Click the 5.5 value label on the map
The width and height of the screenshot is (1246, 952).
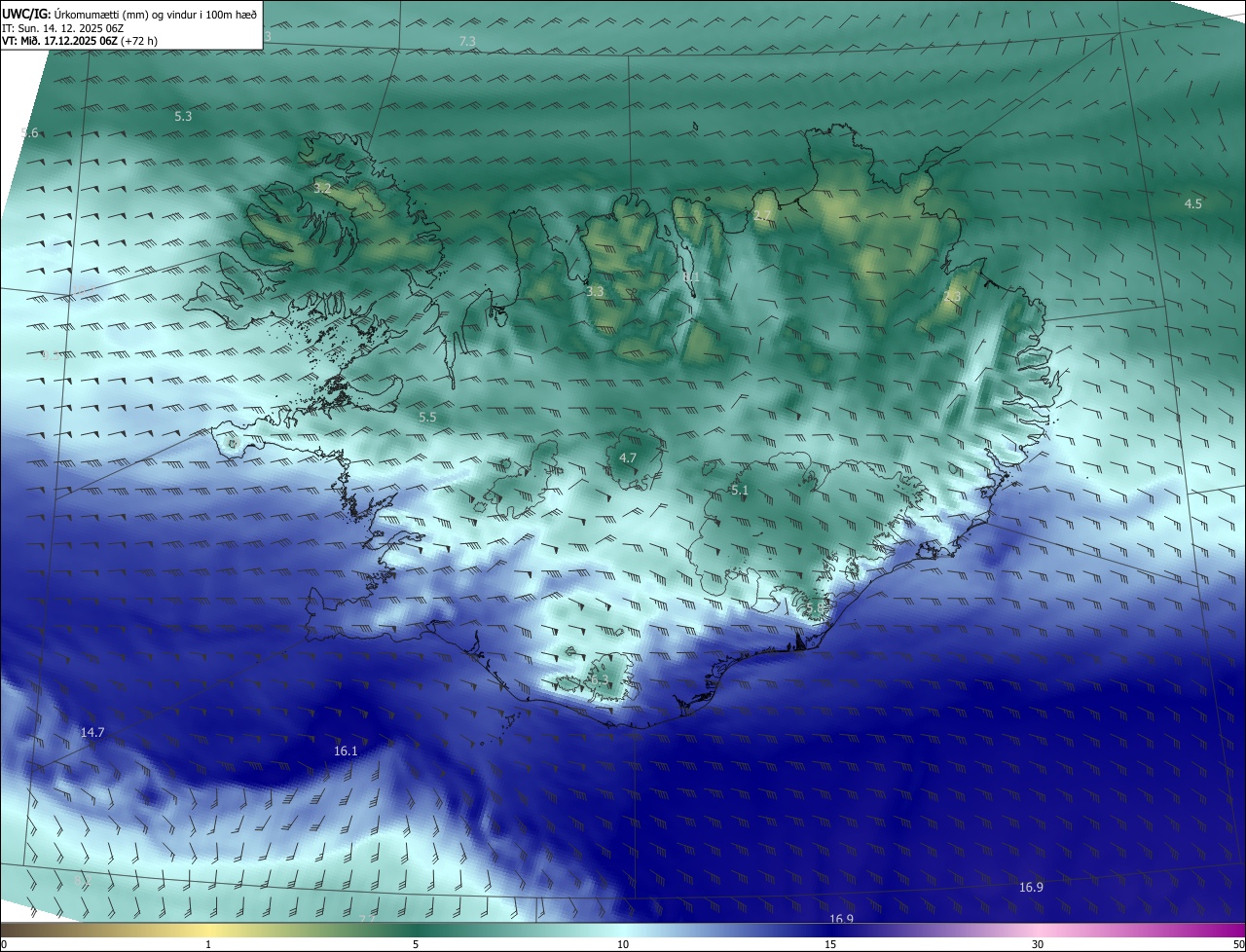[427, 417]
